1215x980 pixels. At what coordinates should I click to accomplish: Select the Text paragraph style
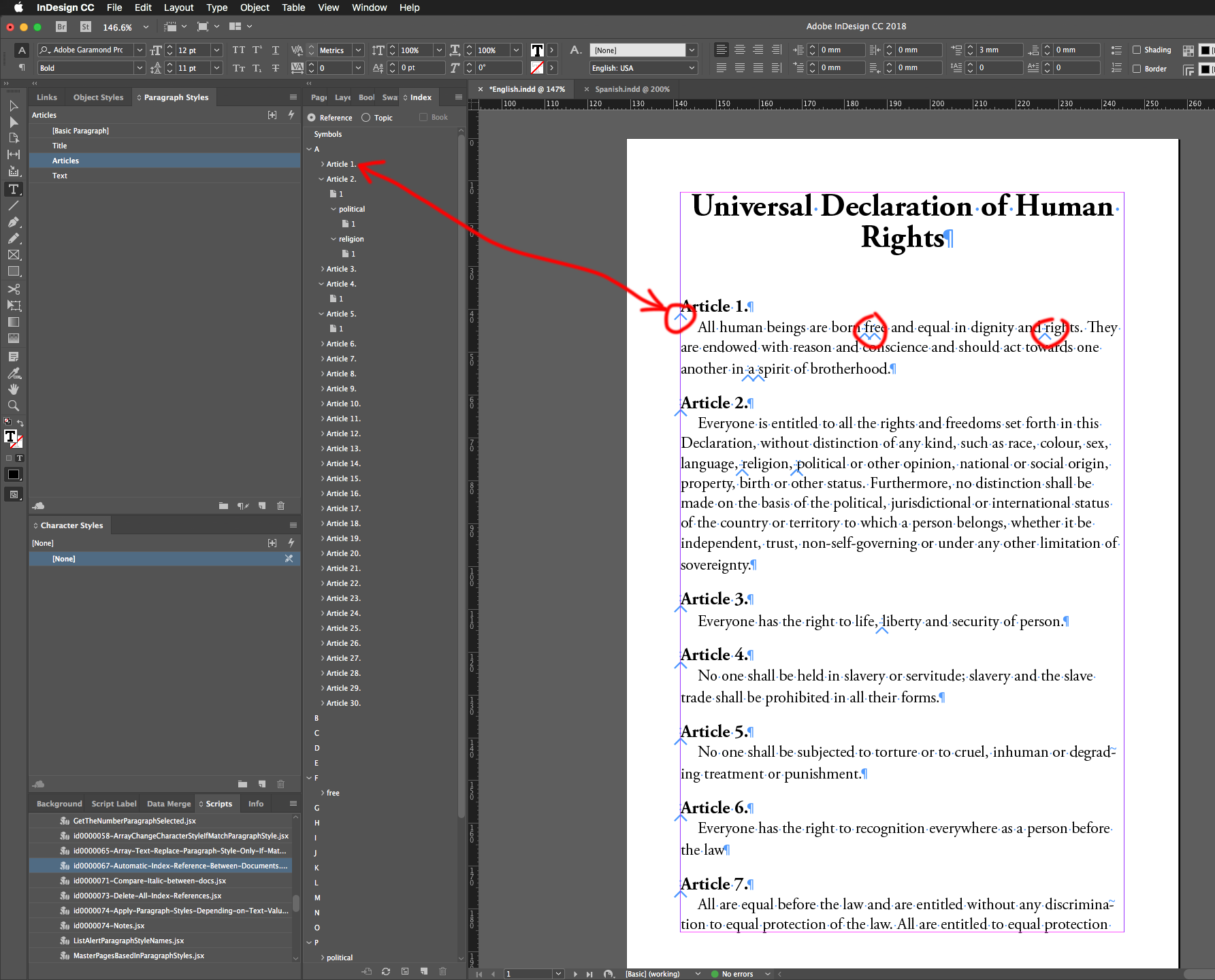(165, 176)
